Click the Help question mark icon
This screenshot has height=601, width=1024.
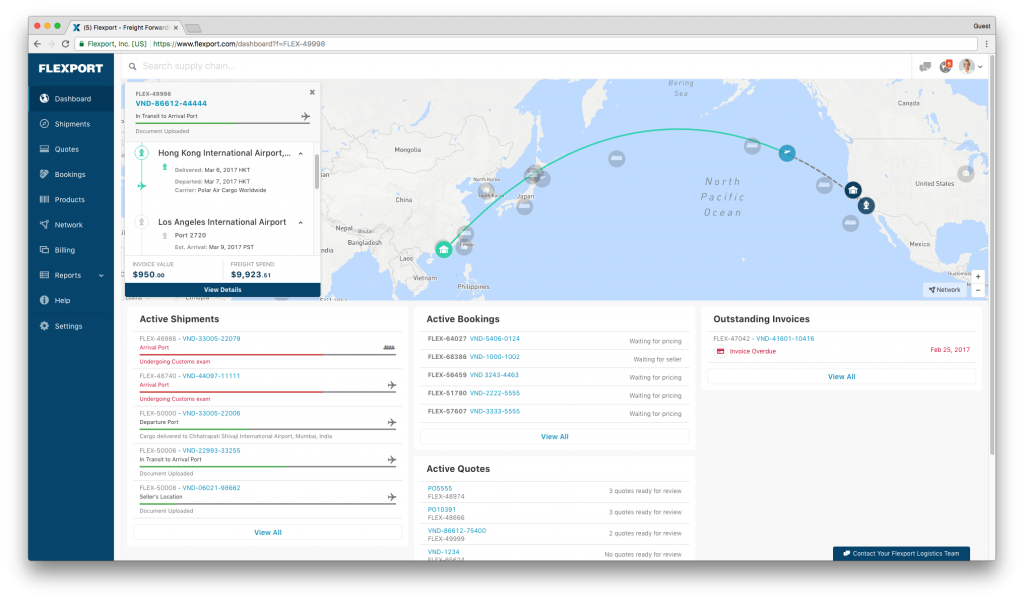44,300
